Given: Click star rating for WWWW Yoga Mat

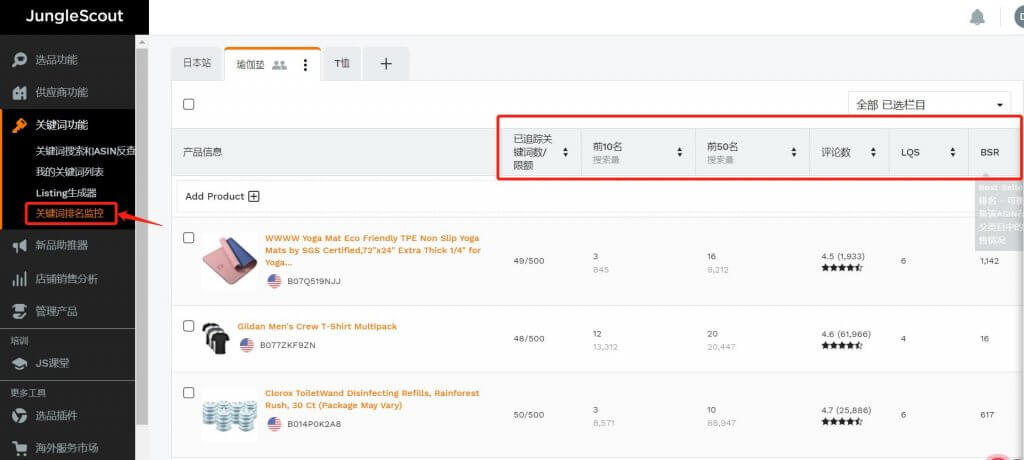Looking at the screenshot, I should pyautogui.click(x=842, y=268).
